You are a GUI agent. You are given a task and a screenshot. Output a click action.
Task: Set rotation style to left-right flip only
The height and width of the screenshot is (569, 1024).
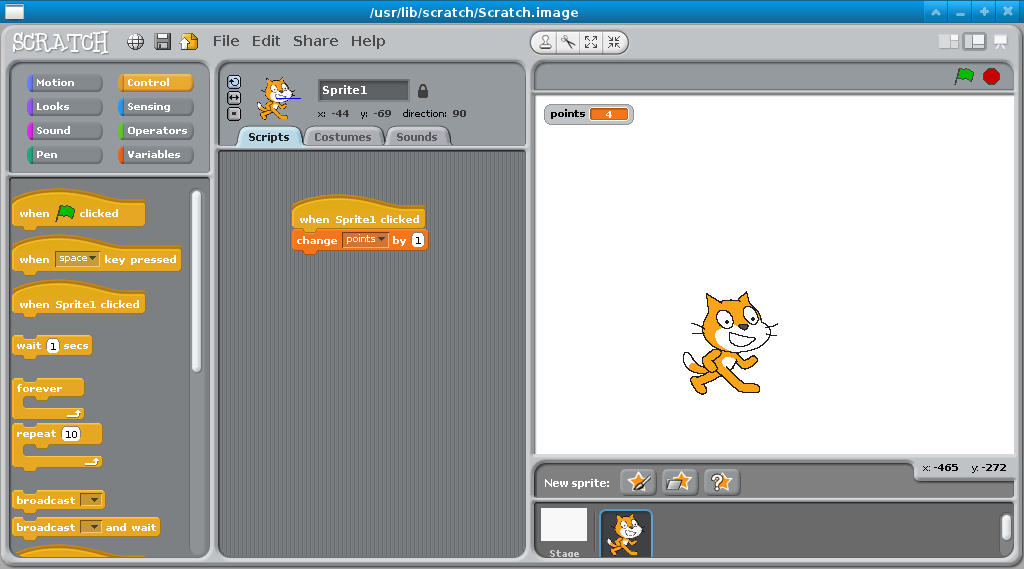click(234, 98)
